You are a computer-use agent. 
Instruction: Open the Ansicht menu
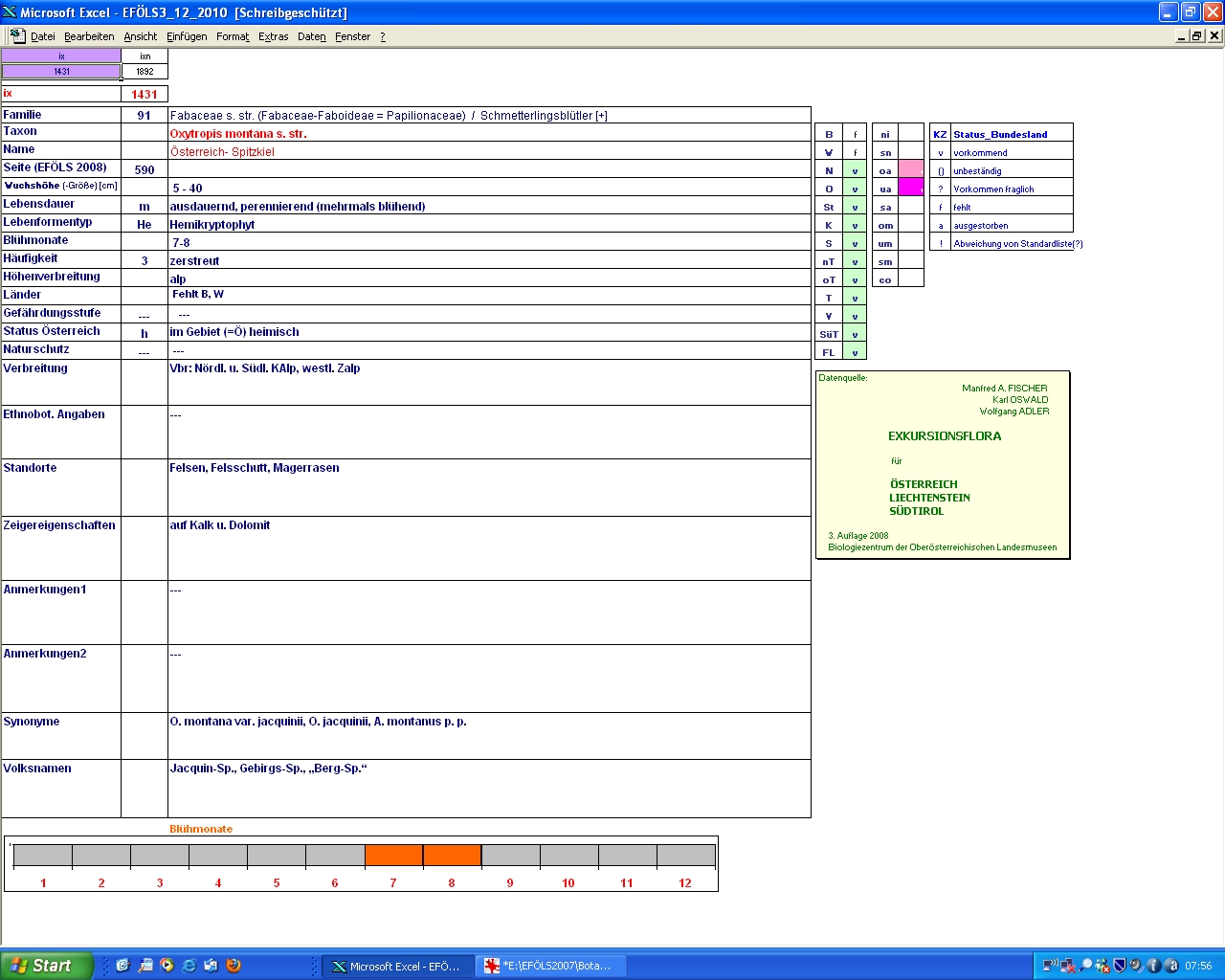141,36
